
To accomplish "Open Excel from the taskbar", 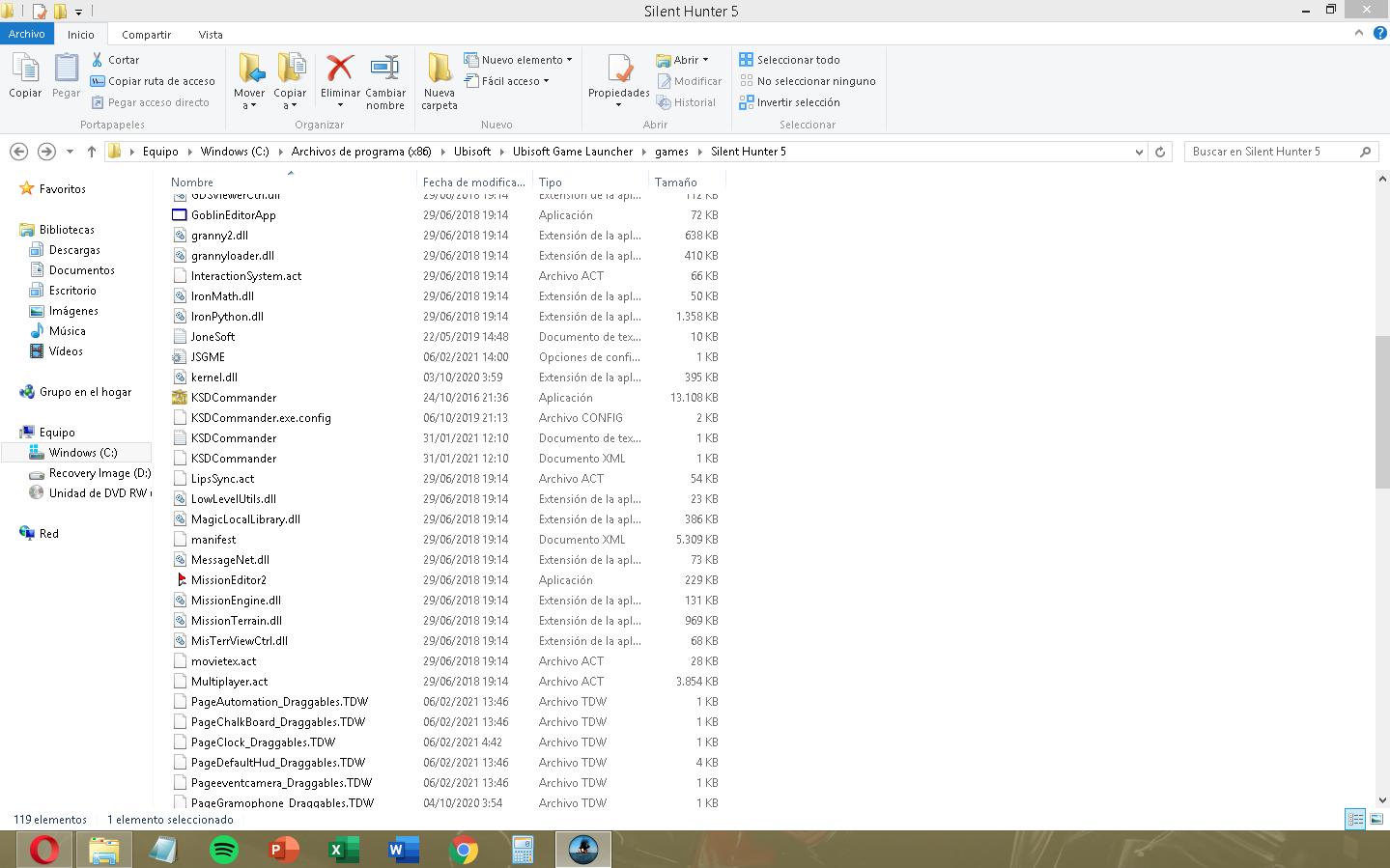I will tap(344, 850).
